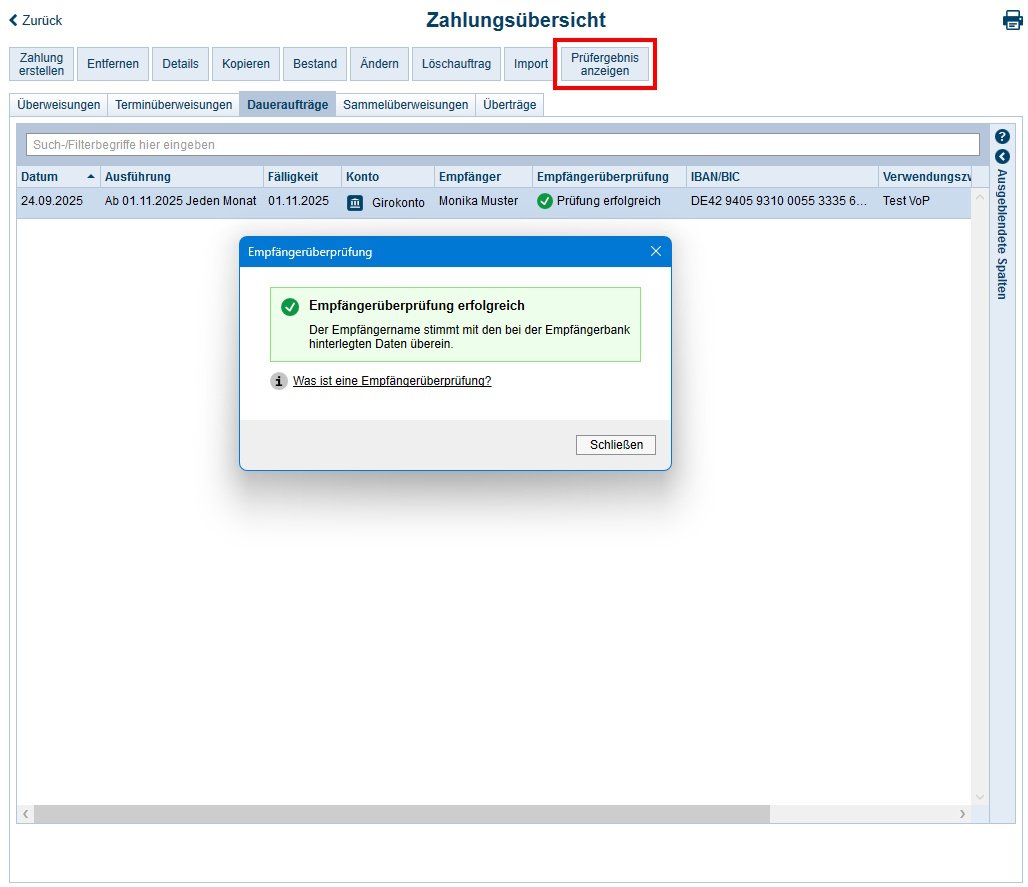
Task: Click the horizontal scrollbar thumb
Action: click(x=400, y=814)
